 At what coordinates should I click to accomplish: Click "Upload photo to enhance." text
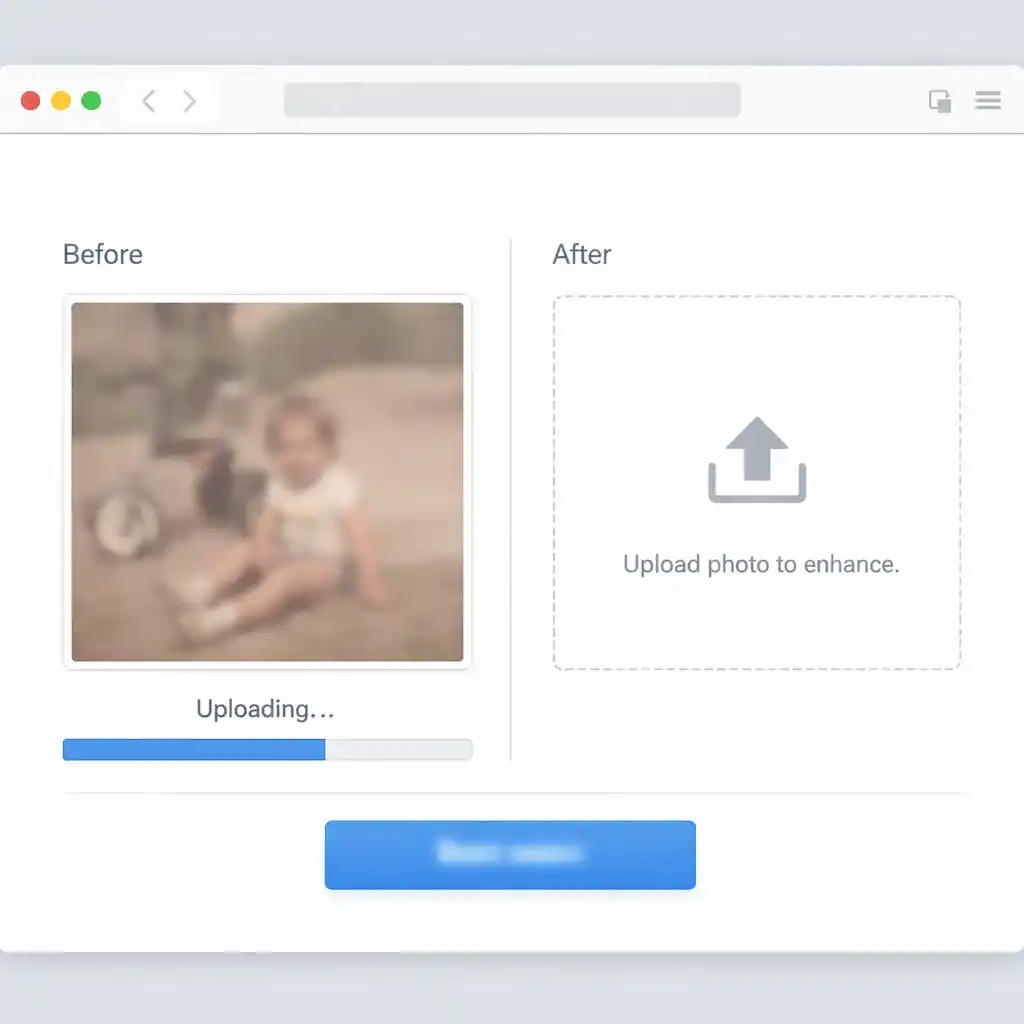(x=761, y=564)
